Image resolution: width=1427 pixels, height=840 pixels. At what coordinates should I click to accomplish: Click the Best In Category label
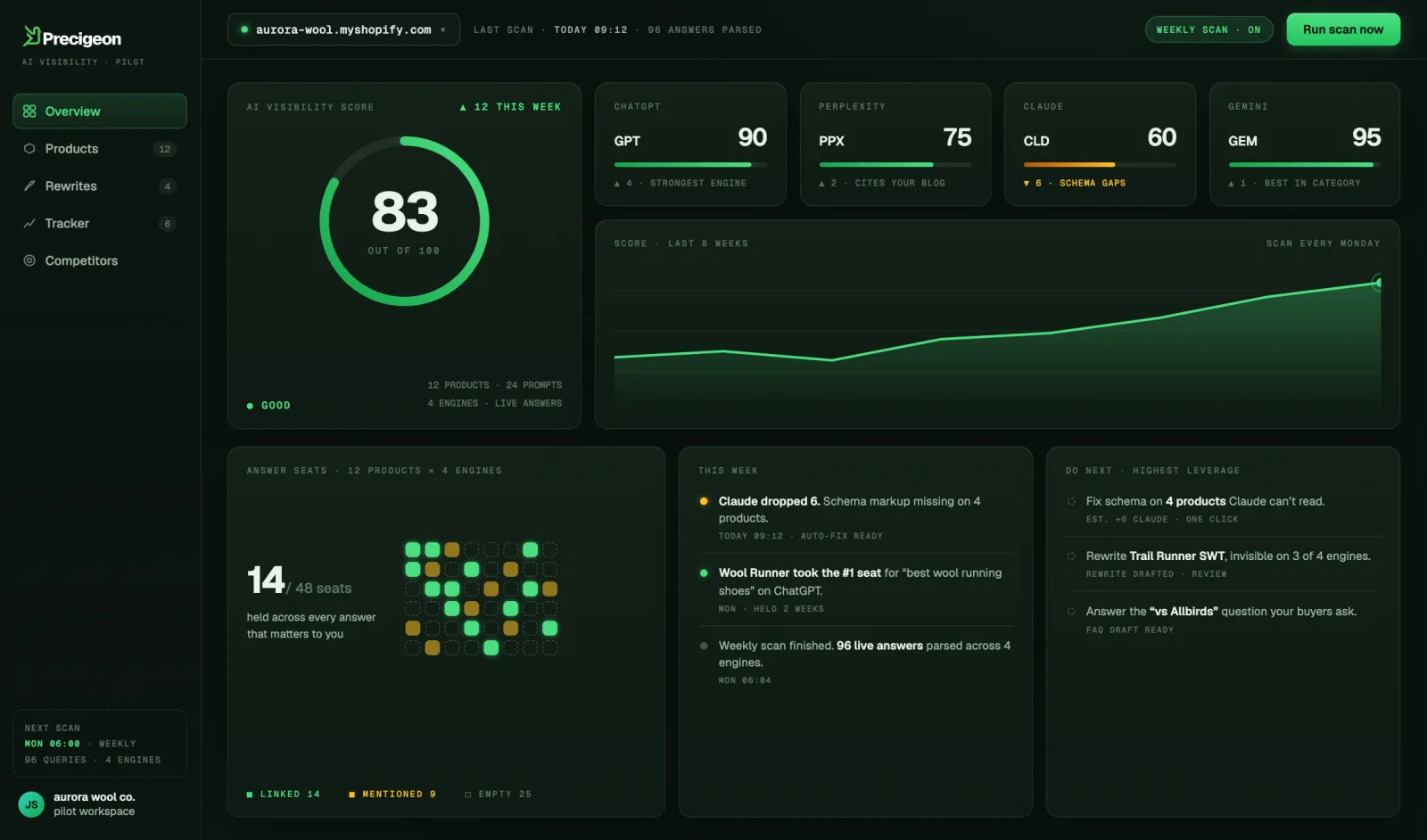tap(1312, 183)
